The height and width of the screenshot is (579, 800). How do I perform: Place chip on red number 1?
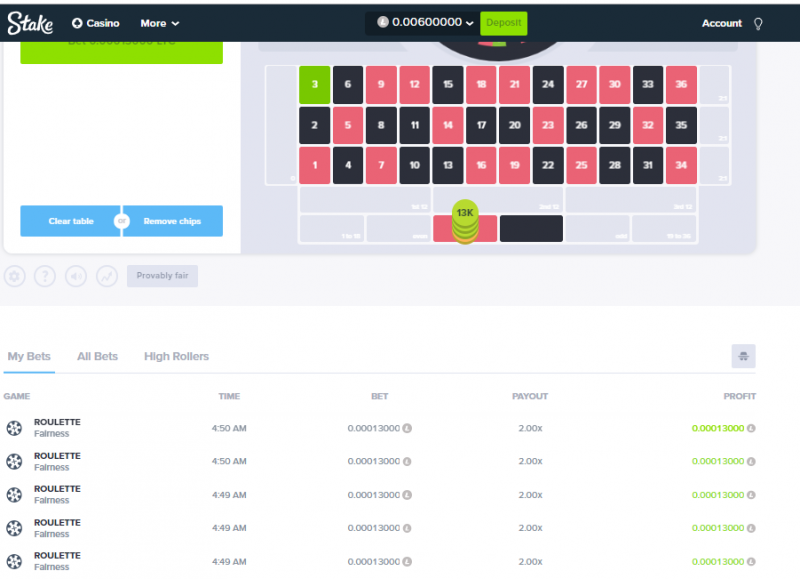(314, 165)
